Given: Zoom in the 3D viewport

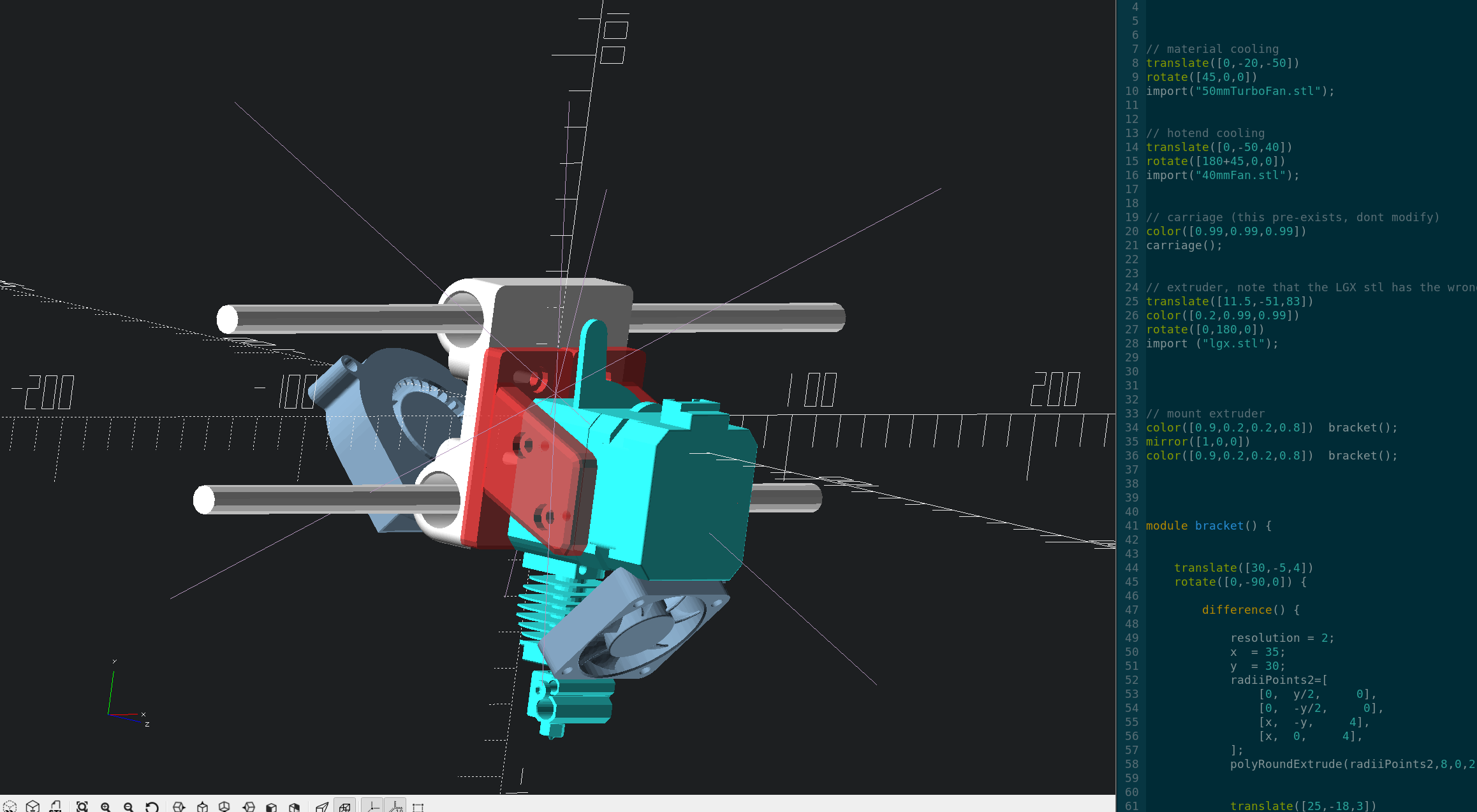Looking at the screenshot, I should click(106, 806).
